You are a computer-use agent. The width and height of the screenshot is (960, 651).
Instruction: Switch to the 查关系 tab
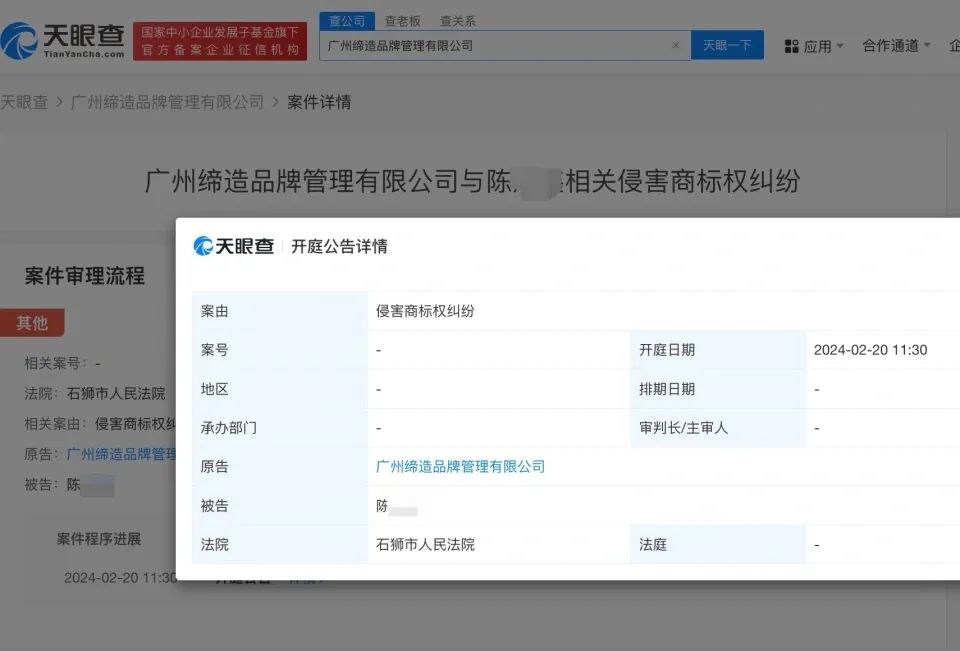coord(458,21)
